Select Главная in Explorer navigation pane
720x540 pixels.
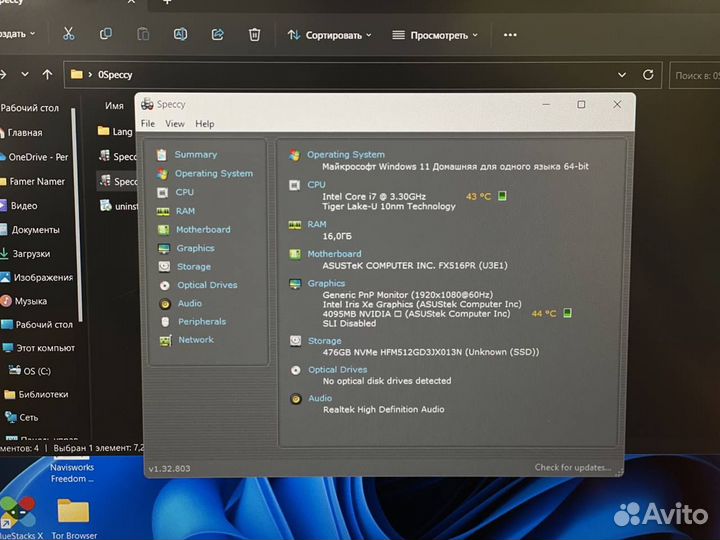(x=25, y=133)
